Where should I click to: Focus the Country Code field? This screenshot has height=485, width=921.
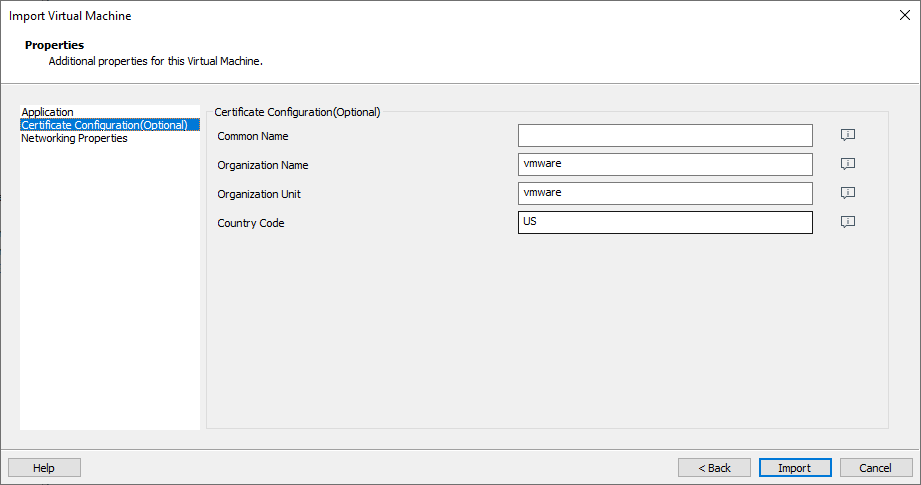point(665,223)
